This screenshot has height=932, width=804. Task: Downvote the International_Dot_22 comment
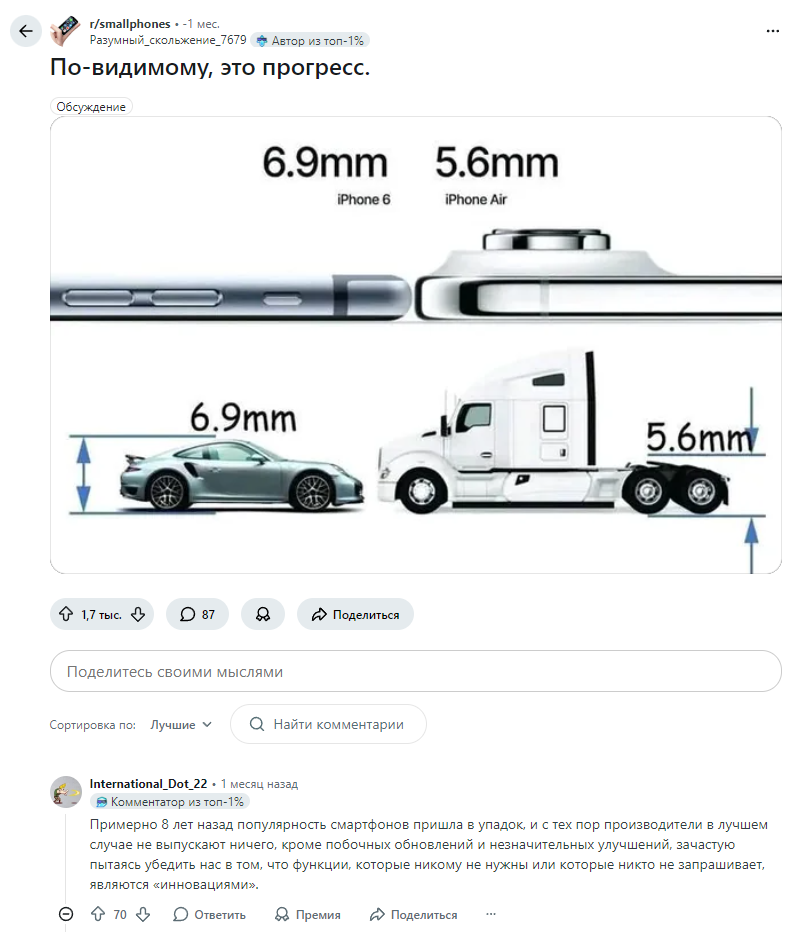143,914
